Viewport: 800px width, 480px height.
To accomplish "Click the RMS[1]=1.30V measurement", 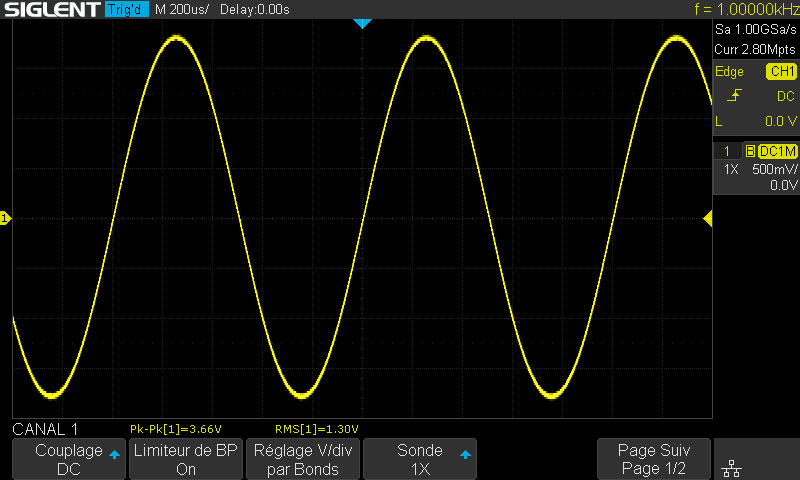I will (316, 429).
